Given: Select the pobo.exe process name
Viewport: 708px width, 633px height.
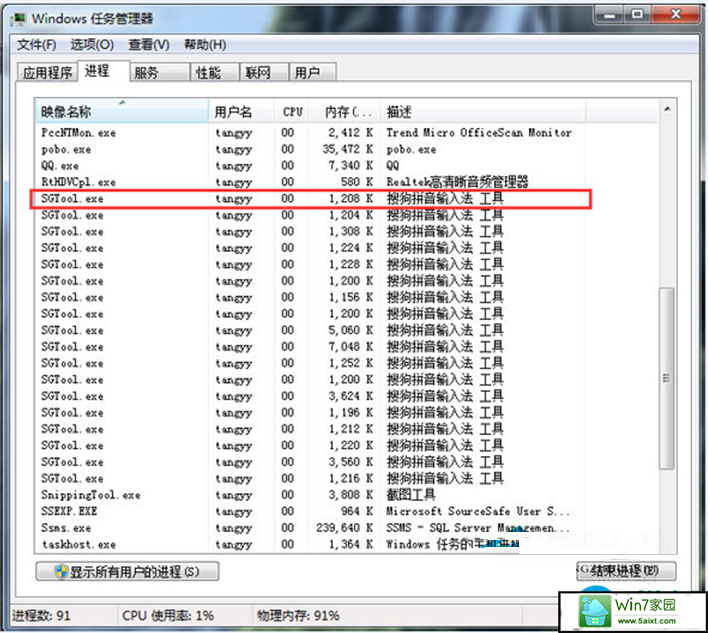Looking at the screenshot, I should click(x=66, y=149).
